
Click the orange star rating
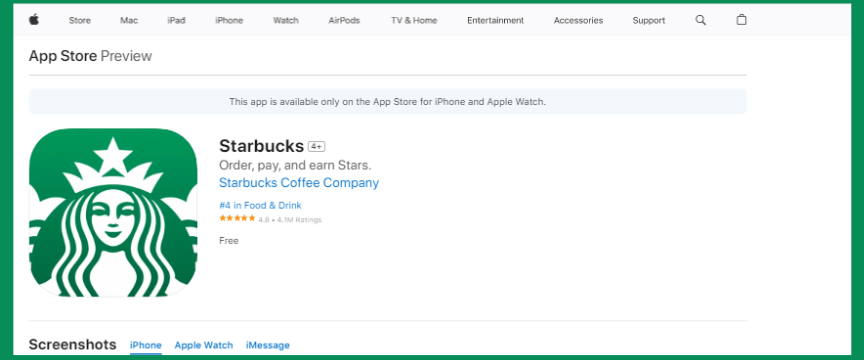(x=237, y=218)
